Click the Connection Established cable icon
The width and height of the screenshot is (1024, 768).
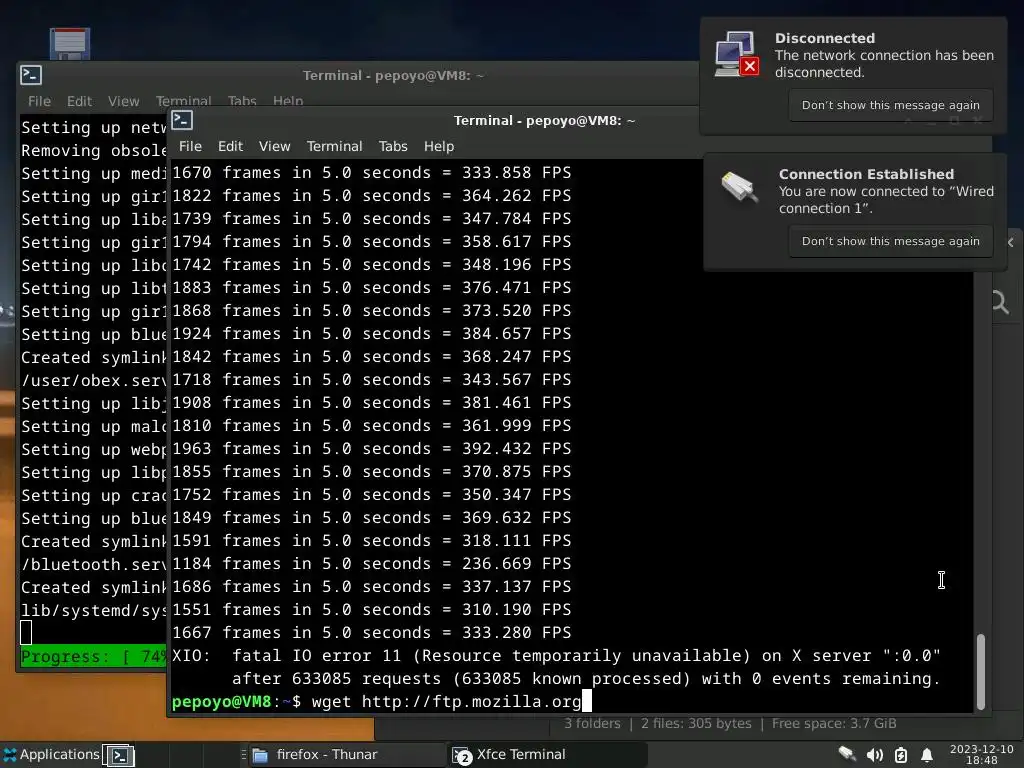(739, 187)
